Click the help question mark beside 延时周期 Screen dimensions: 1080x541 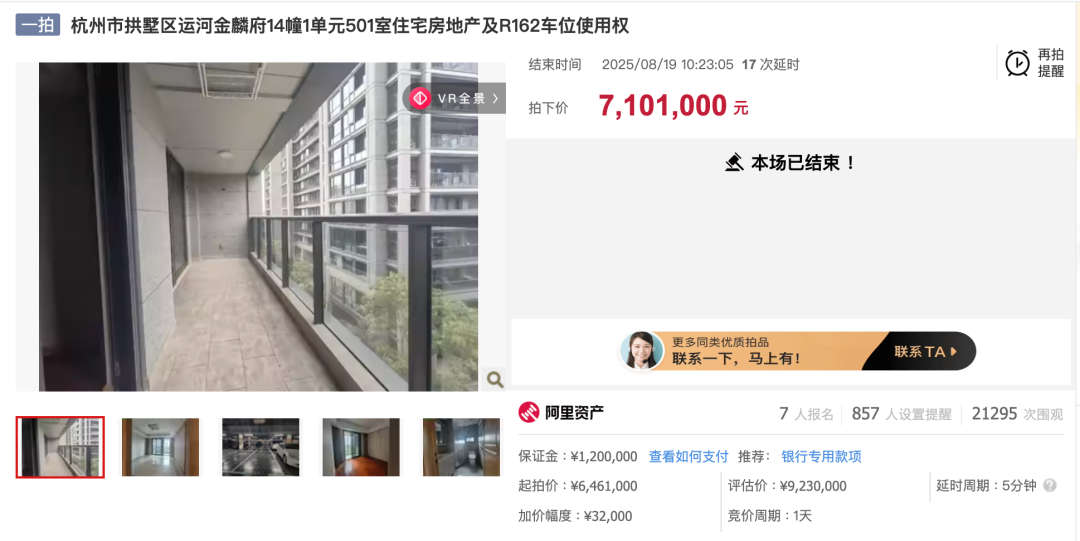click(x=1050, y=485)
